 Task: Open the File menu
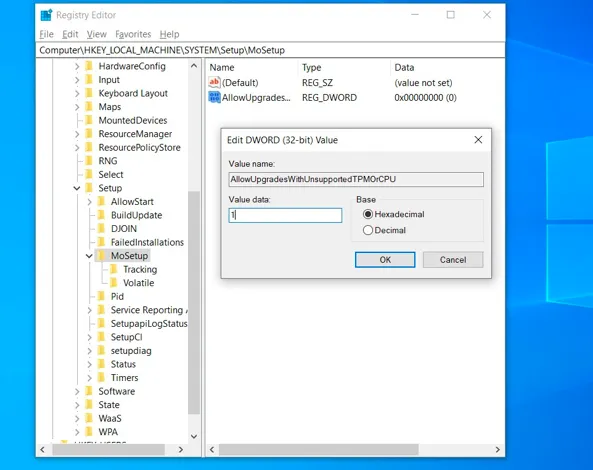point(47,34)
